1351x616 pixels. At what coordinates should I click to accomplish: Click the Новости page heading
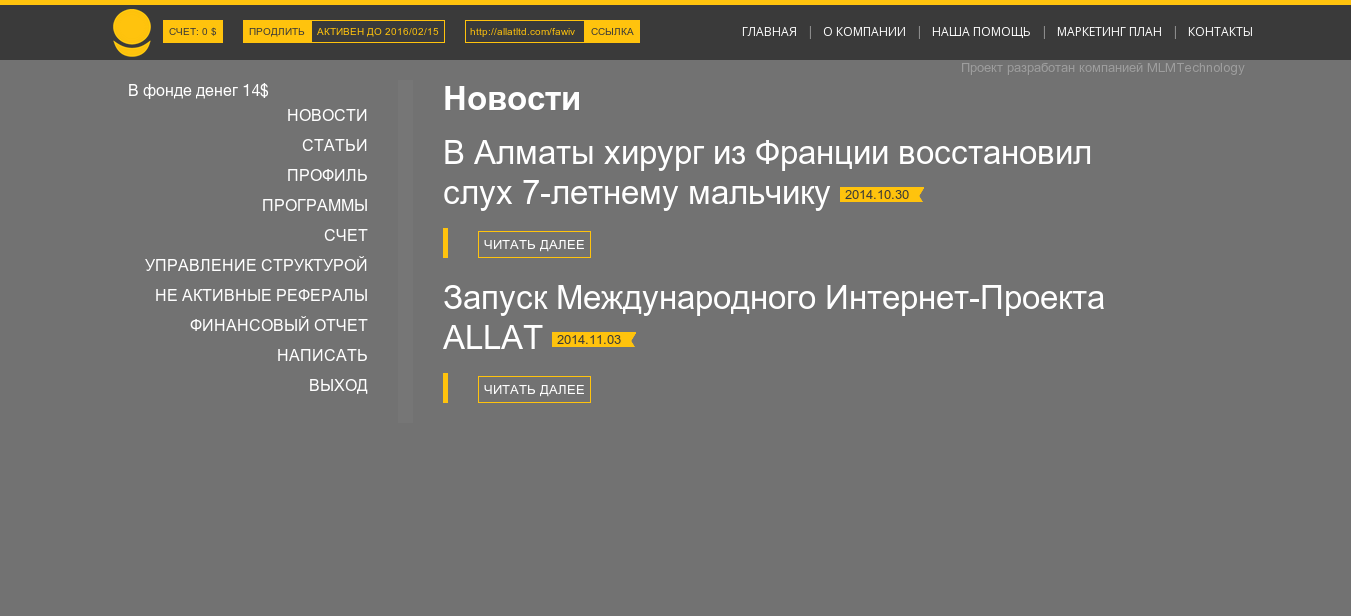click(x=512, y=99)
